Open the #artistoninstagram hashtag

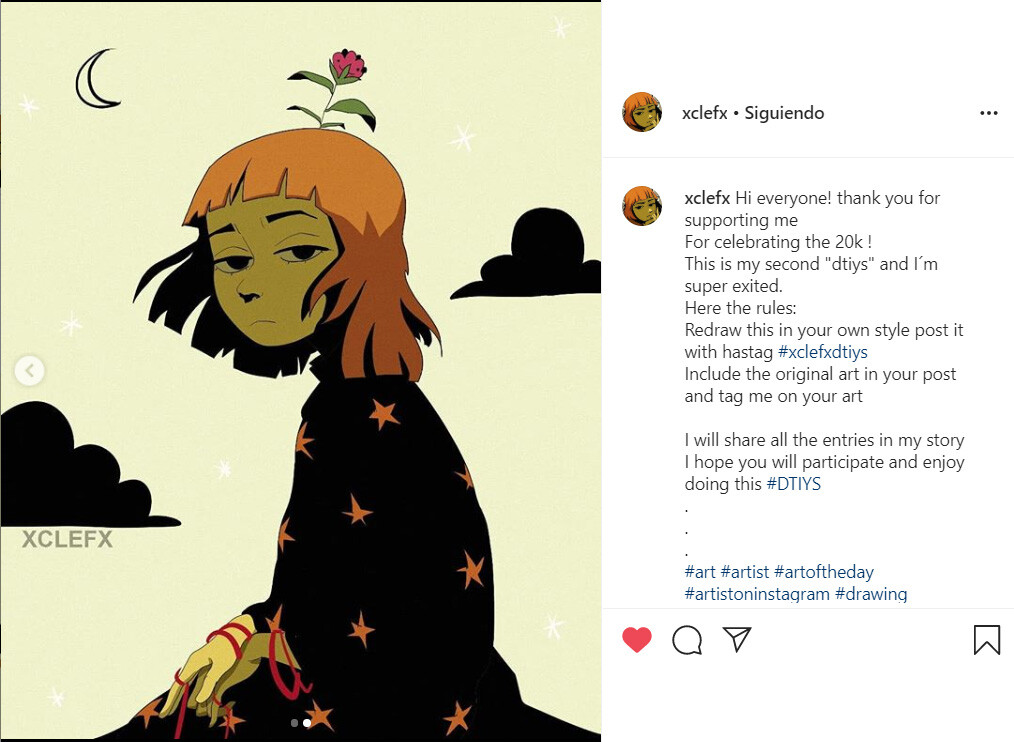pos(757,594)
